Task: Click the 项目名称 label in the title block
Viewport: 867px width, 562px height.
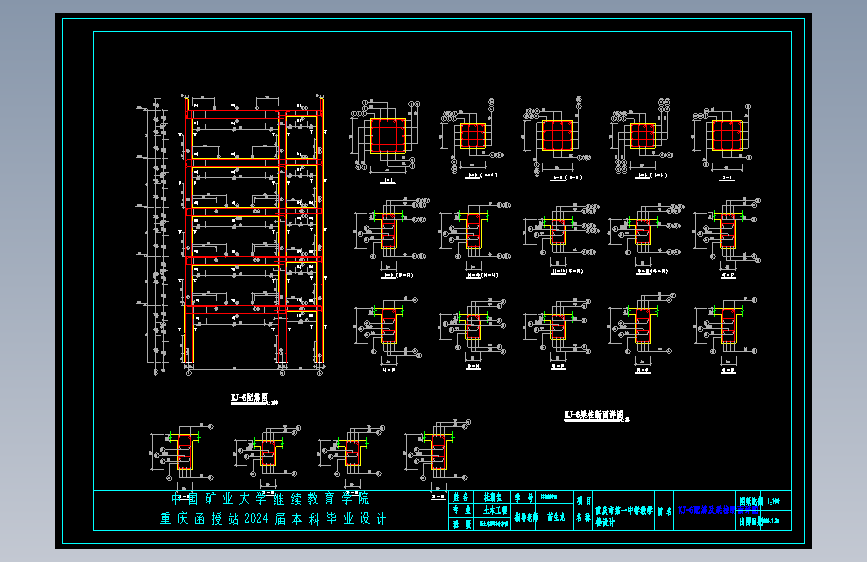Action: pos(583,509)
